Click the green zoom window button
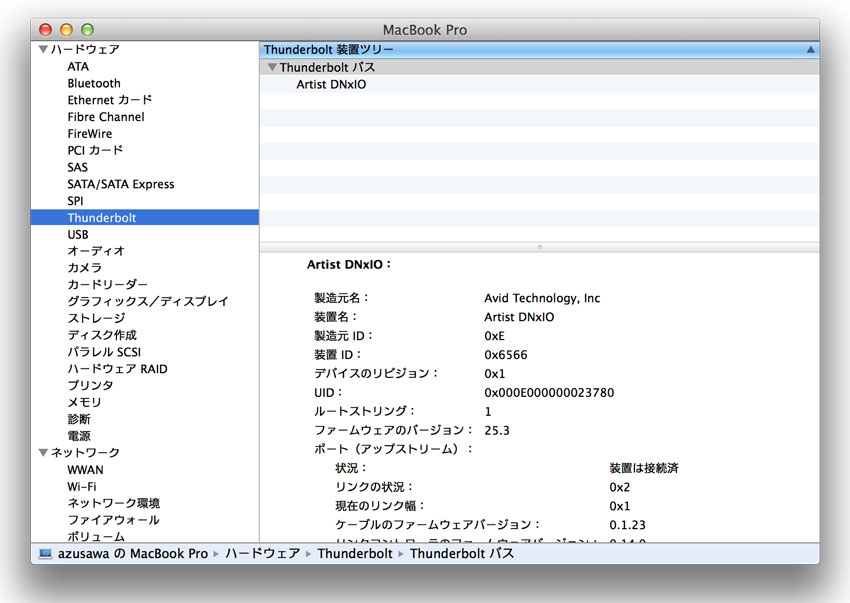This screenshot has width=850, height=603. (x=87, y=30)
